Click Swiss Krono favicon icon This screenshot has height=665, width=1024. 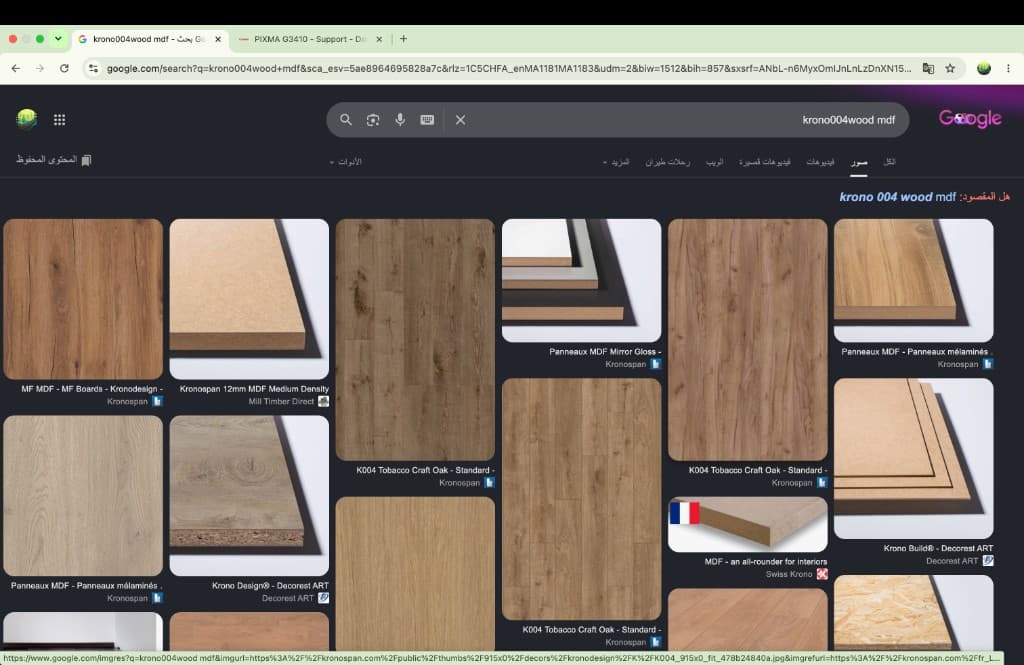click(822, 574)
